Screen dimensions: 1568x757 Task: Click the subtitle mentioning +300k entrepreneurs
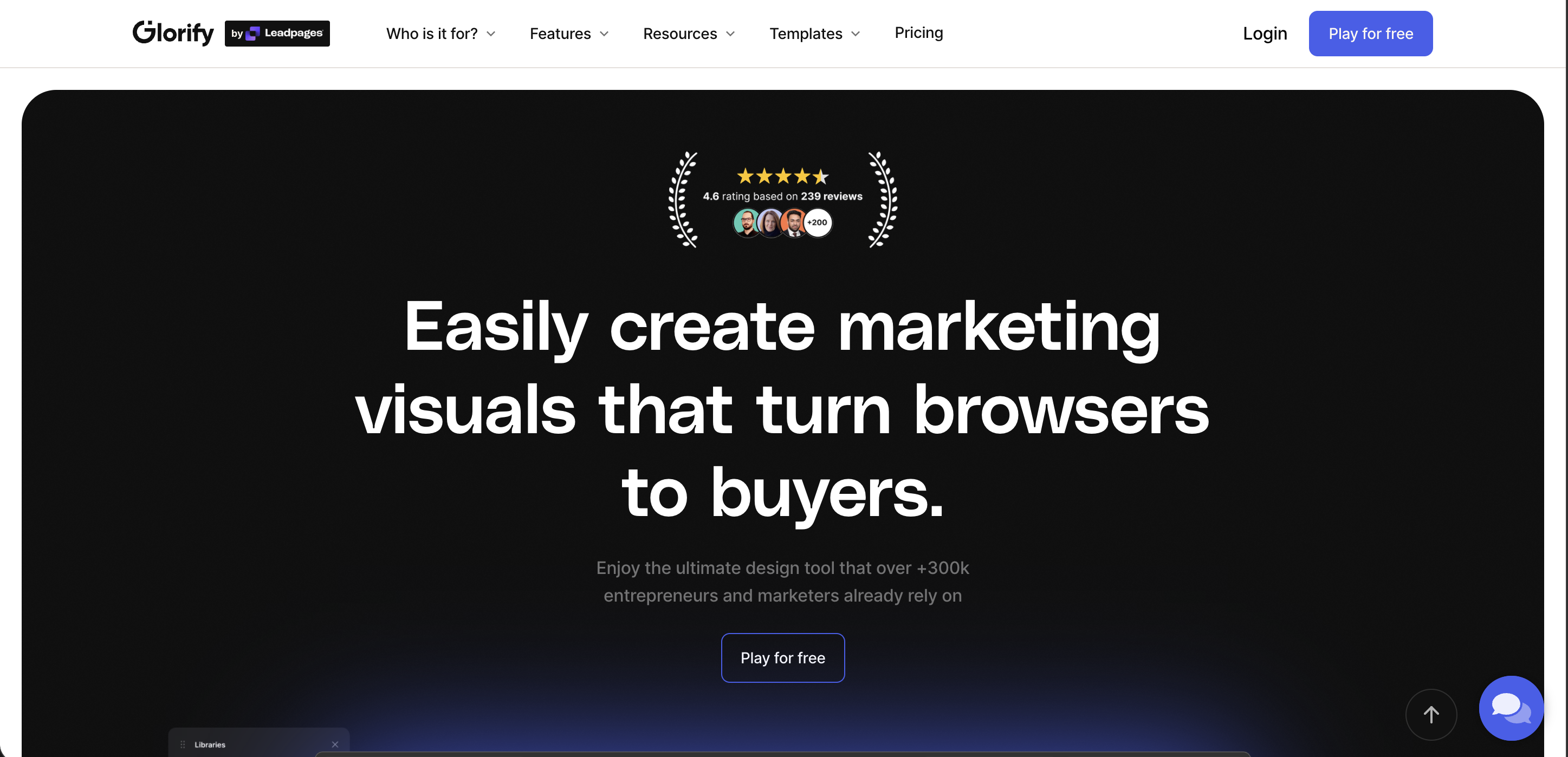(783, 582)
